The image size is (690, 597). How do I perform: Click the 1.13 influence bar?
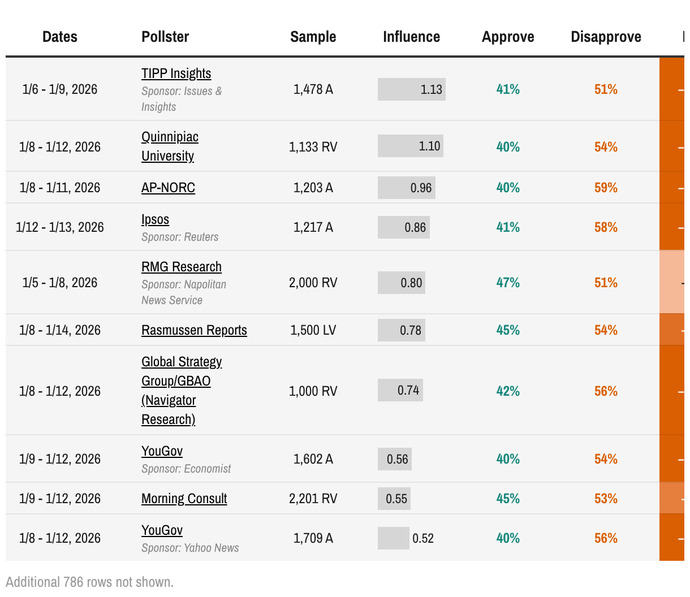pyautogui.click(x=411, y=89)
